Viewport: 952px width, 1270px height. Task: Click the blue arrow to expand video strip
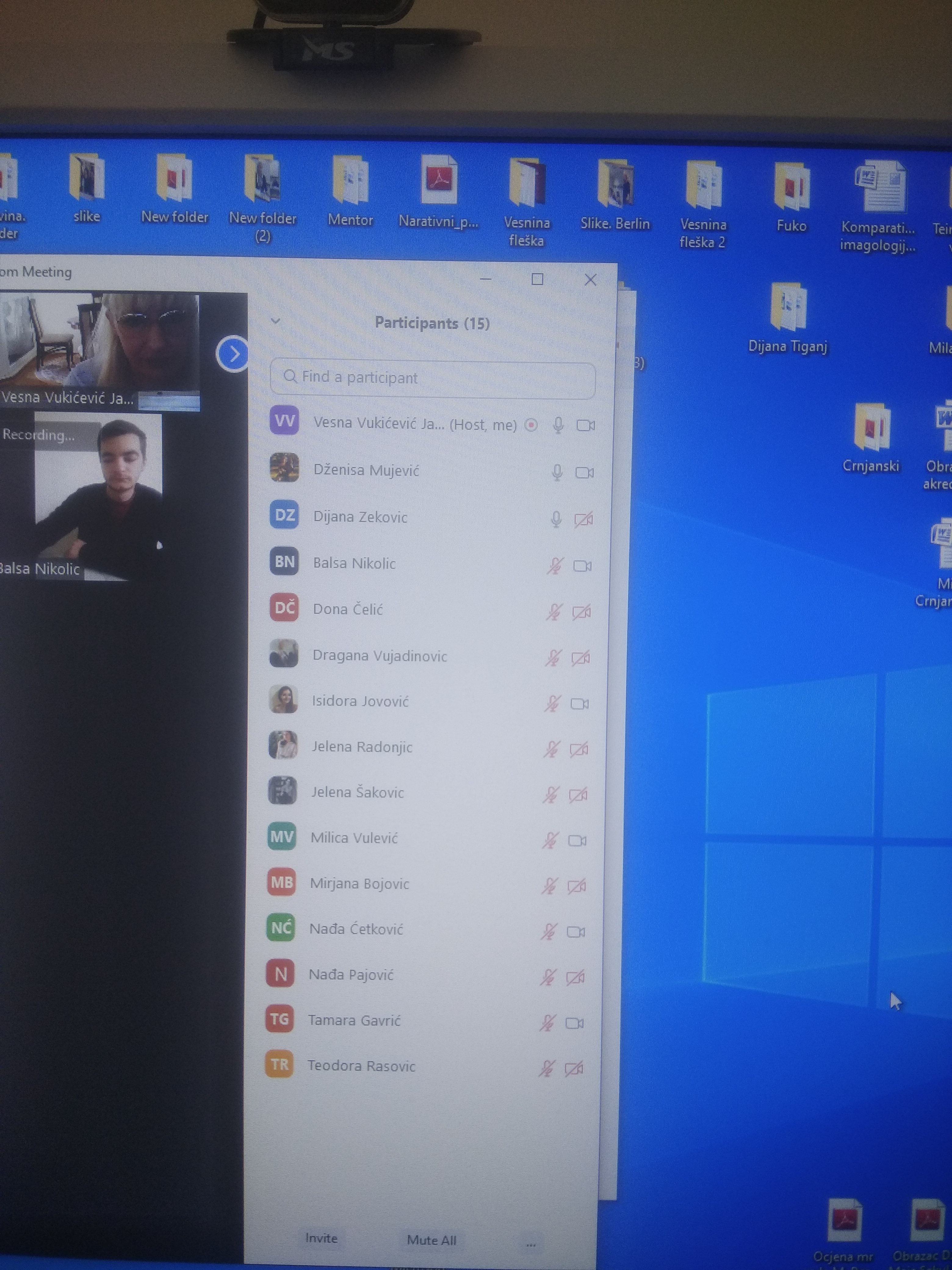(x=233, y=354)
